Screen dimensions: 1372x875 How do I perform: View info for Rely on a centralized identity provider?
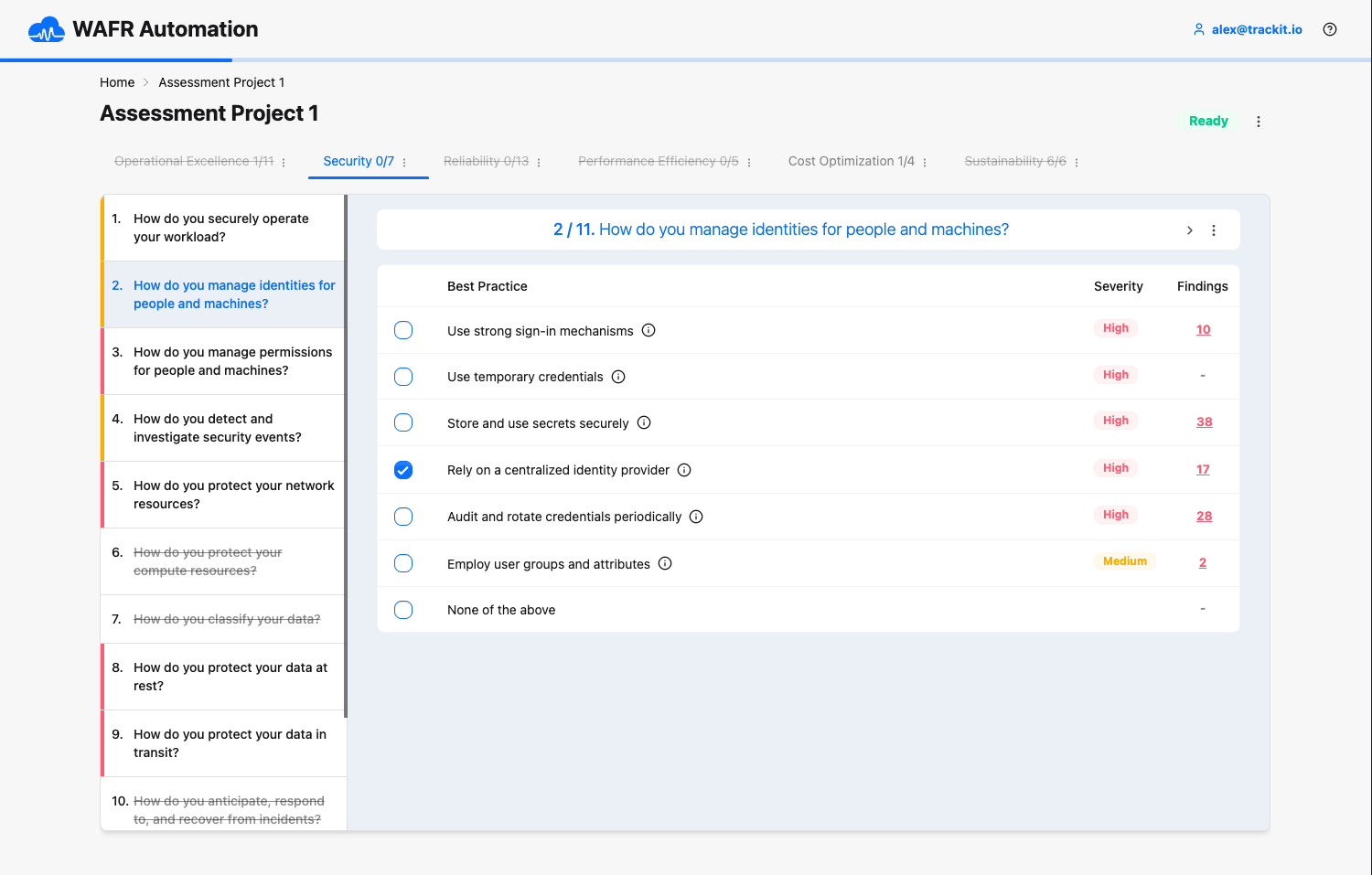(684, 470)
